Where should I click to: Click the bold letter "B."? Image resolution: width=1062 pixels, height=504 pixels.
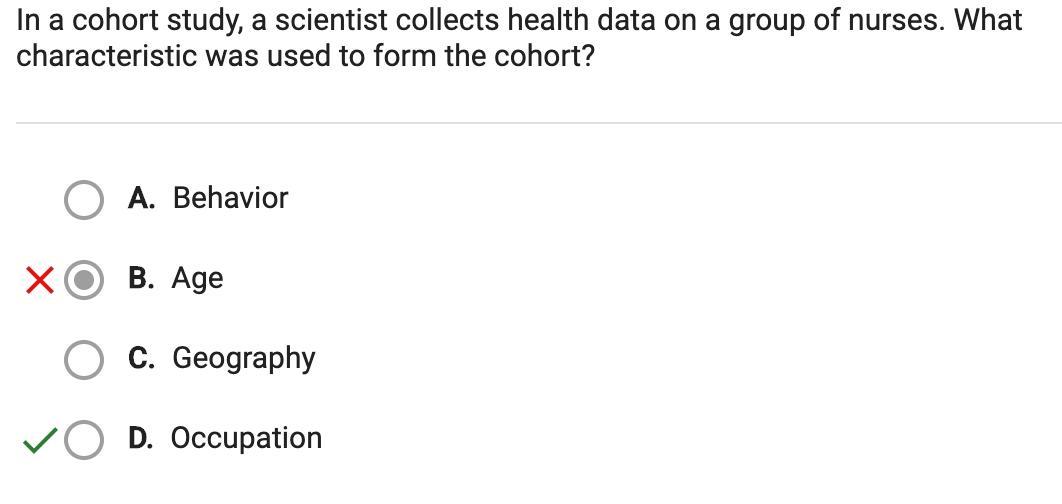coord(141,278)
